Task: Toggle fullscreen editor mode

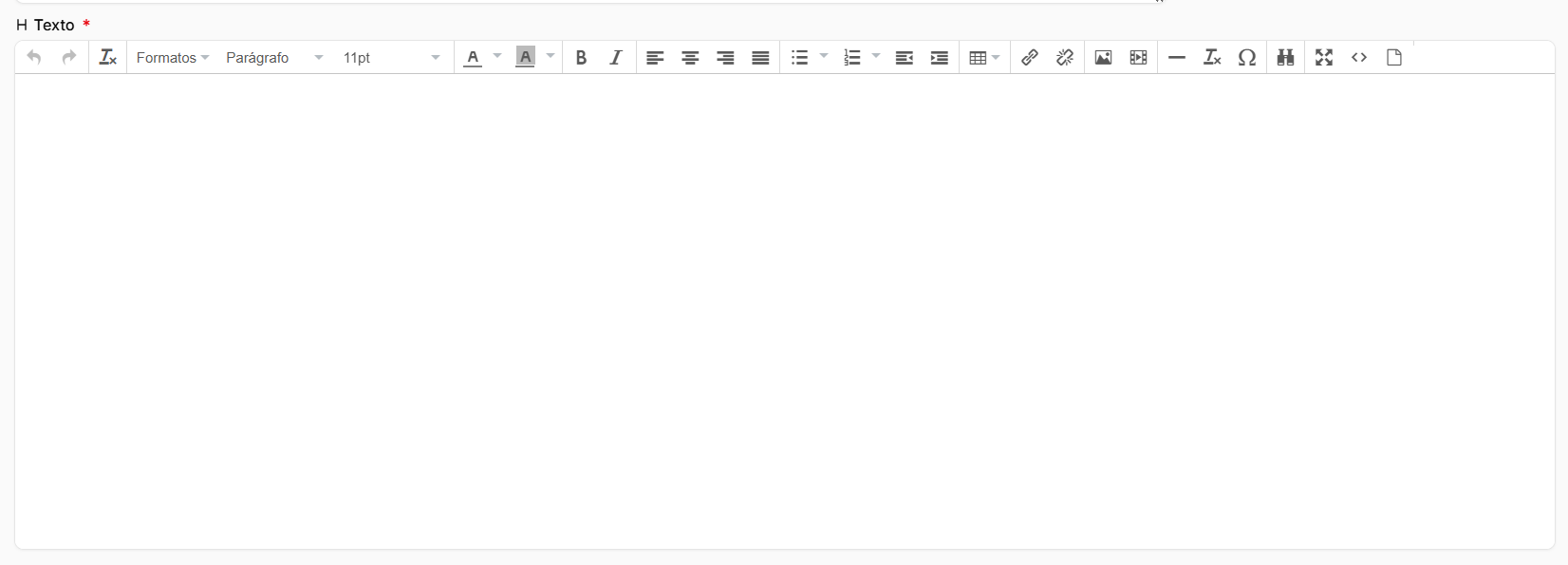Action: pos(1324,58)
